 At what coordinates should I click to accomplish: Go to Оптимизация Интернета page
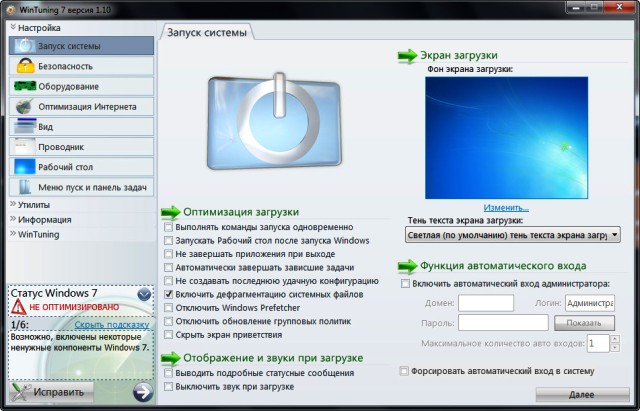coord(81,107)
